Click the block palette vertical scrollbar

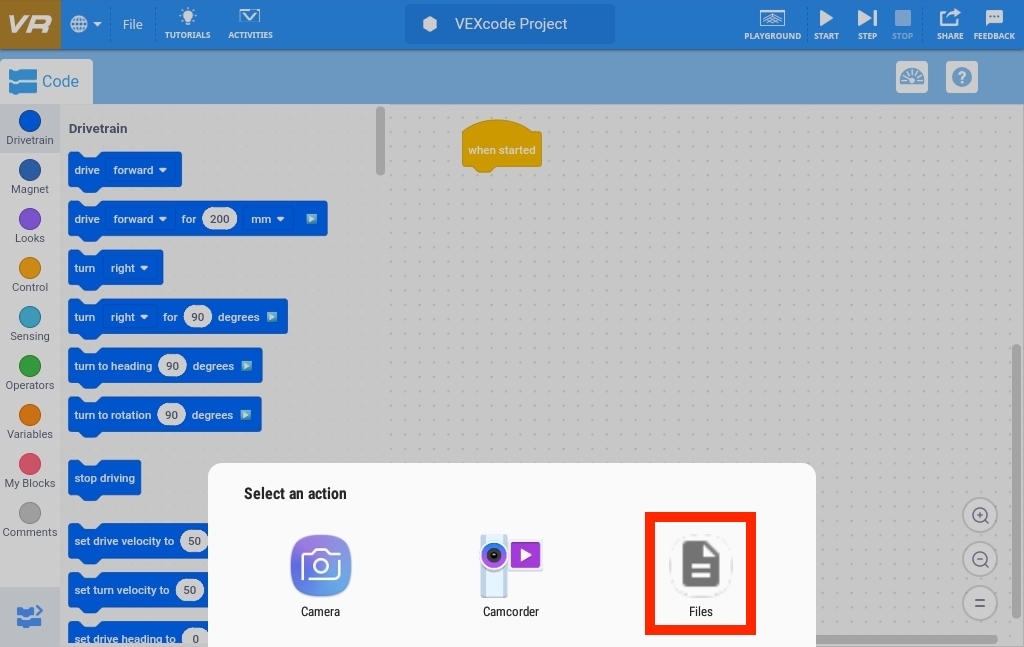(x=380, y=142)
